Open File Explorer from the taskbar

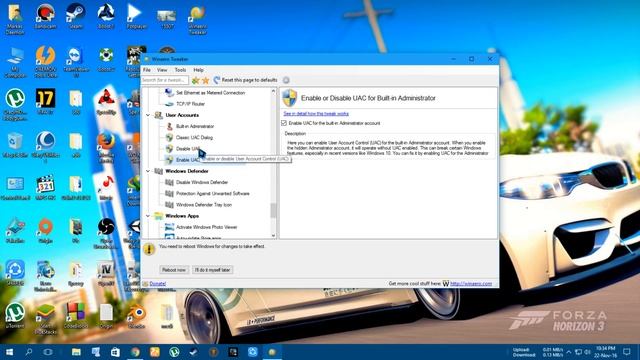(x=76, y=352)
